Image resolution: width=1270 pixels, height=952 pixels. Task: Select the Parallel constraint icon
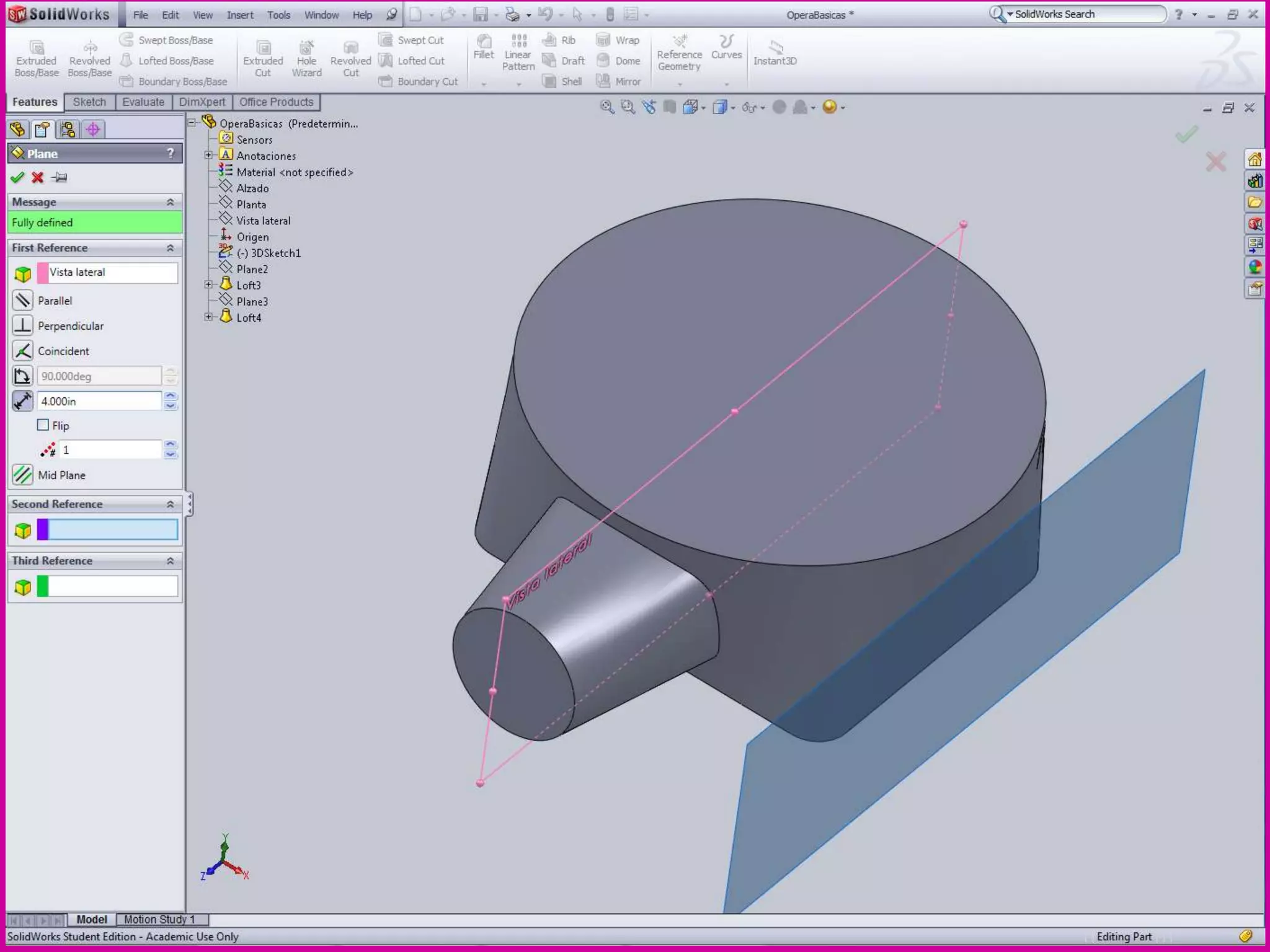click(x=23, y=301)
